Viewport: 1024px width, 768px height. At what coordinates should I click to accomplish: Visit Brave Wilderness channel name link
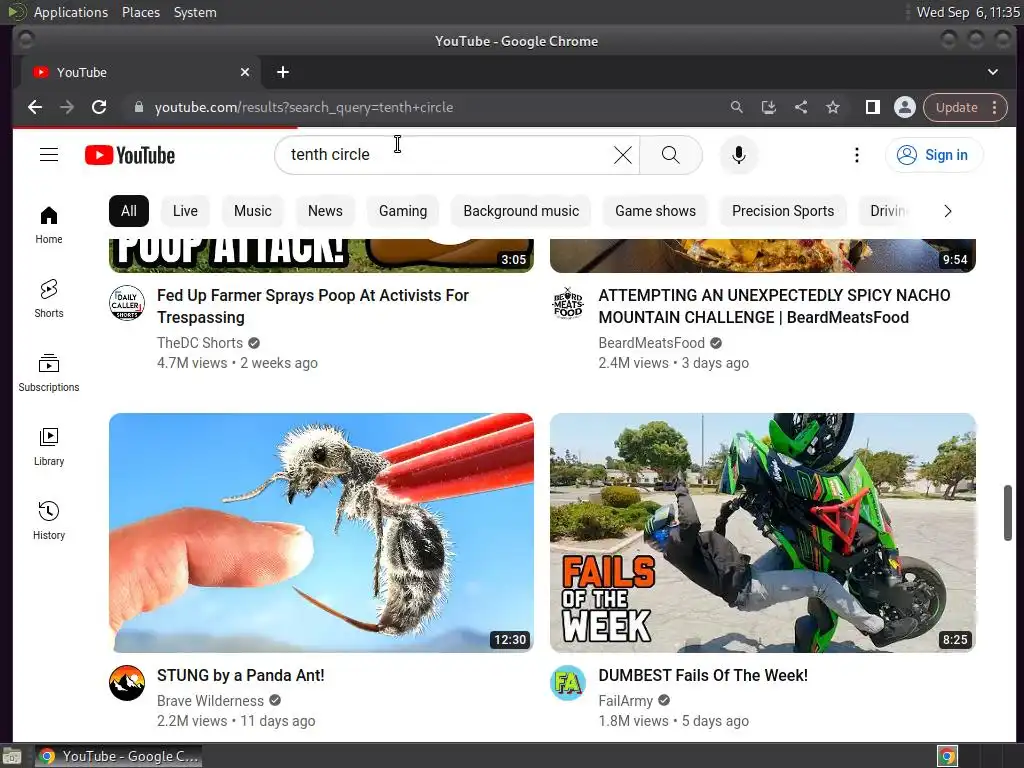(x=210, y=701)
